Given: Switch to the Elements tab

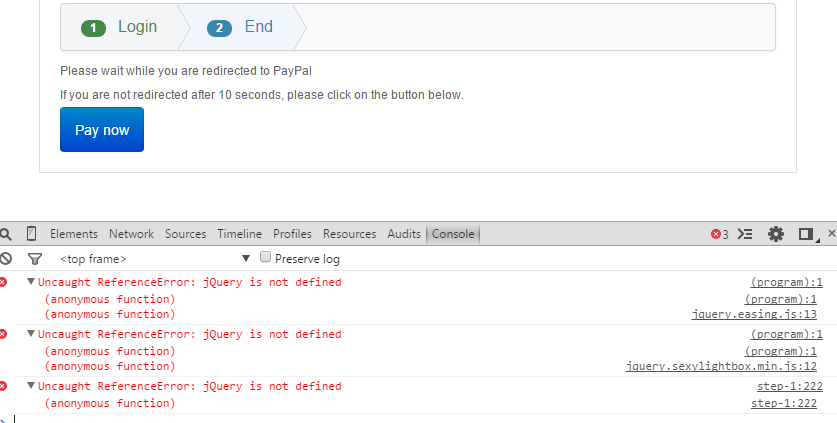Looking at the screenshot, I should click(x=74, y=234).
